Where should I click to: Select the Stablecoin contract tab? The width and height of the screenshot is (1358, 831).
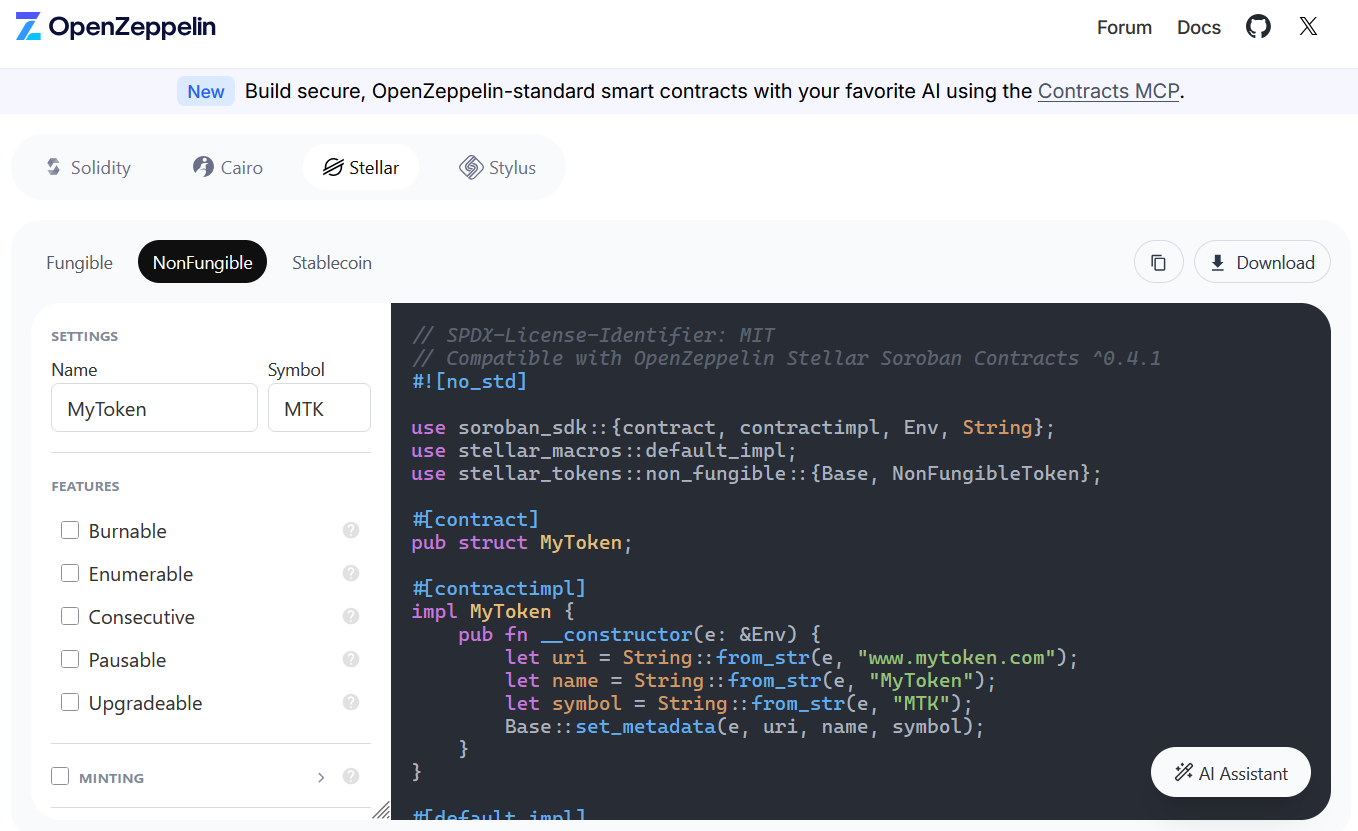[x=332, y=262]
